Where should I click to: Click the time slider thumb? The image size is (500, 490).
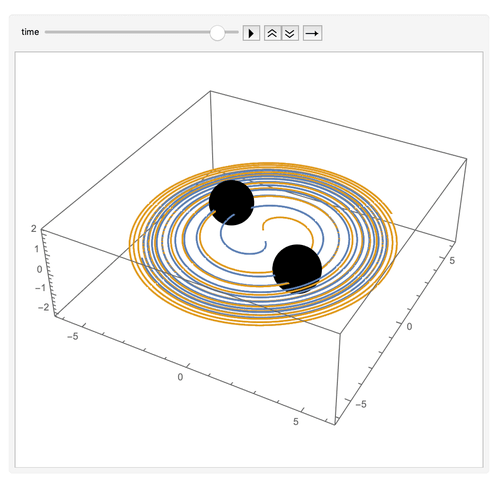point(217,33)
